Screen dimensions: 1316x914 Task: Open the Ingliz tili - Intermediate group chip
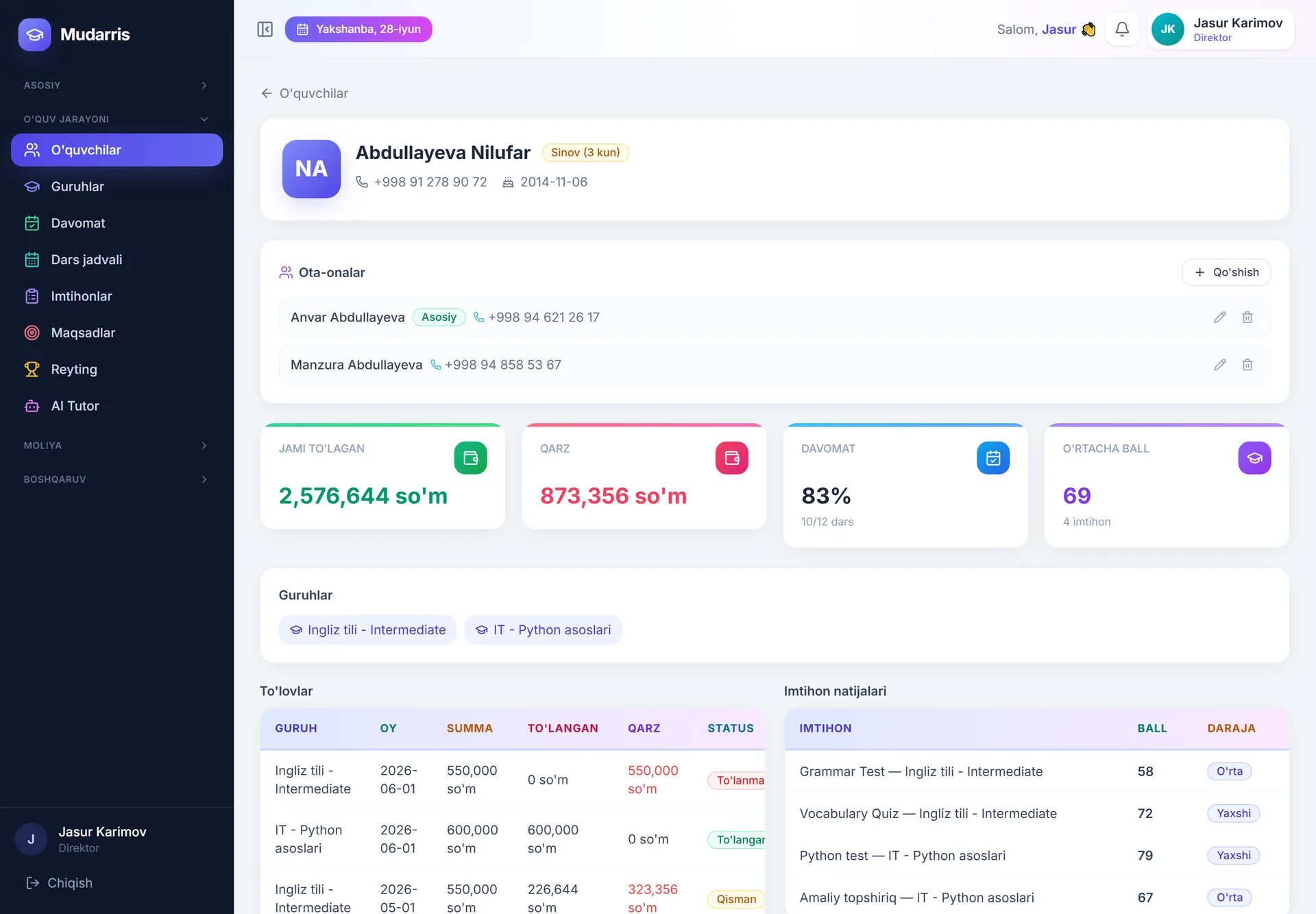tap(367, 630)
